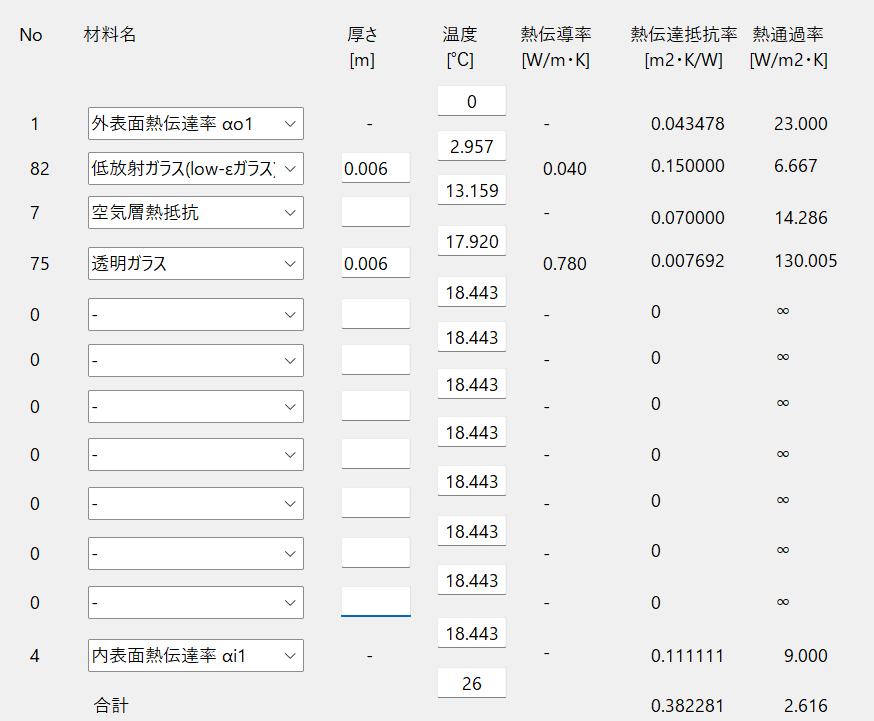Click the total resistance value 0.382281

coord(687,706)
